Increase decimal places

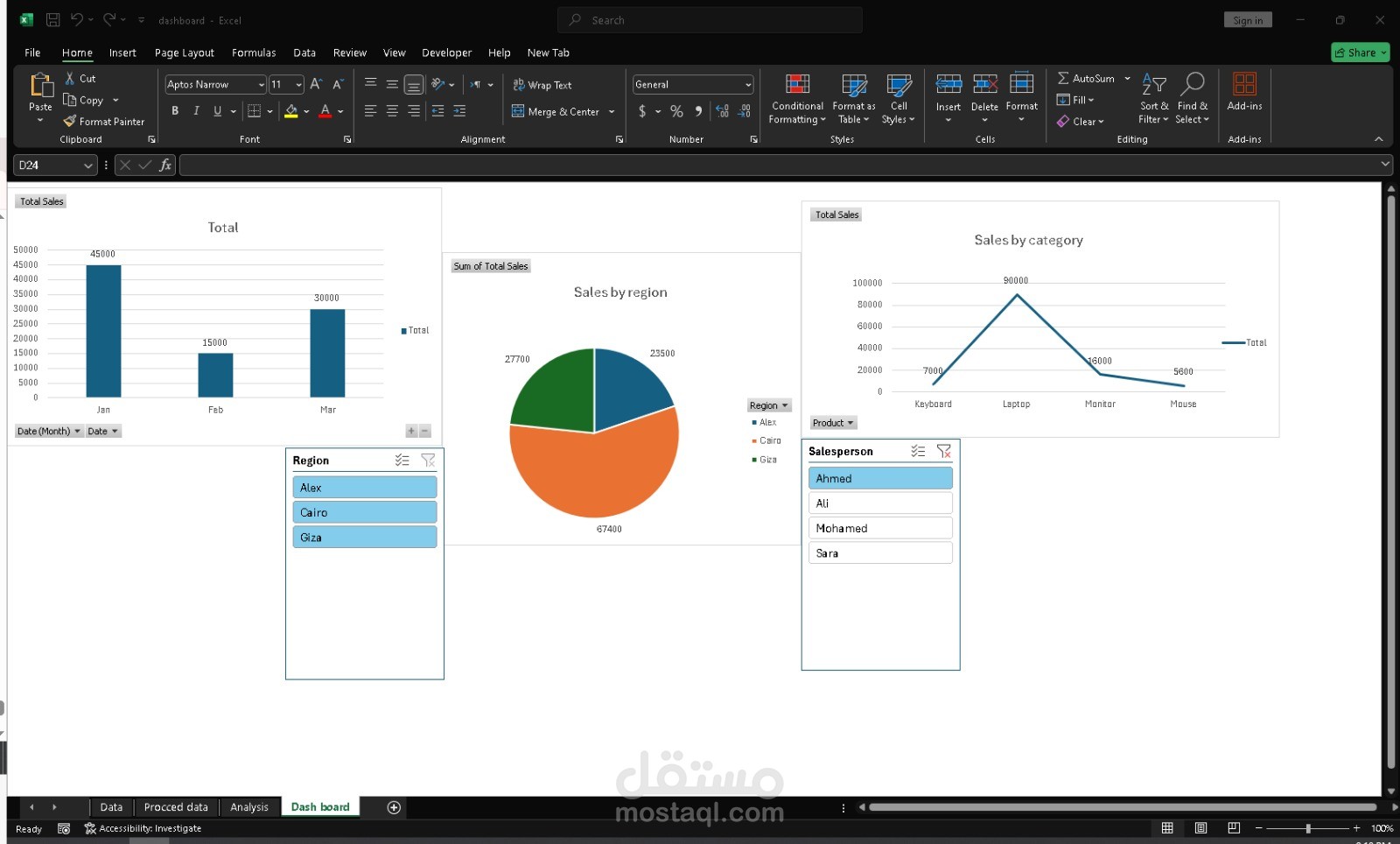pos(723,111)
